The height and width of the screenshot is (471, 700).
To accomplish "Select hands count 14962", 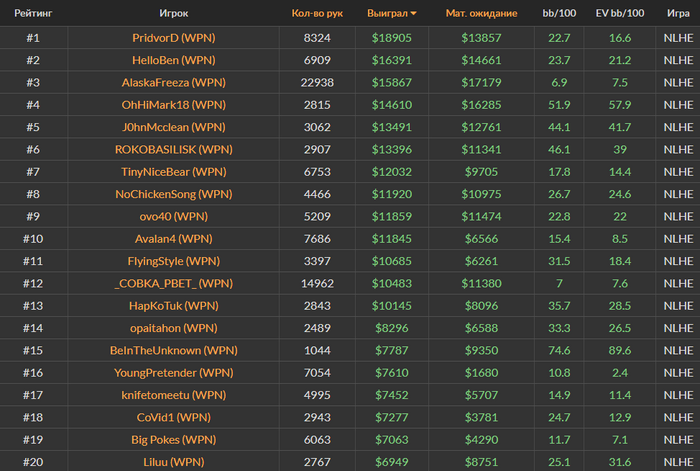I will point(317,283).
